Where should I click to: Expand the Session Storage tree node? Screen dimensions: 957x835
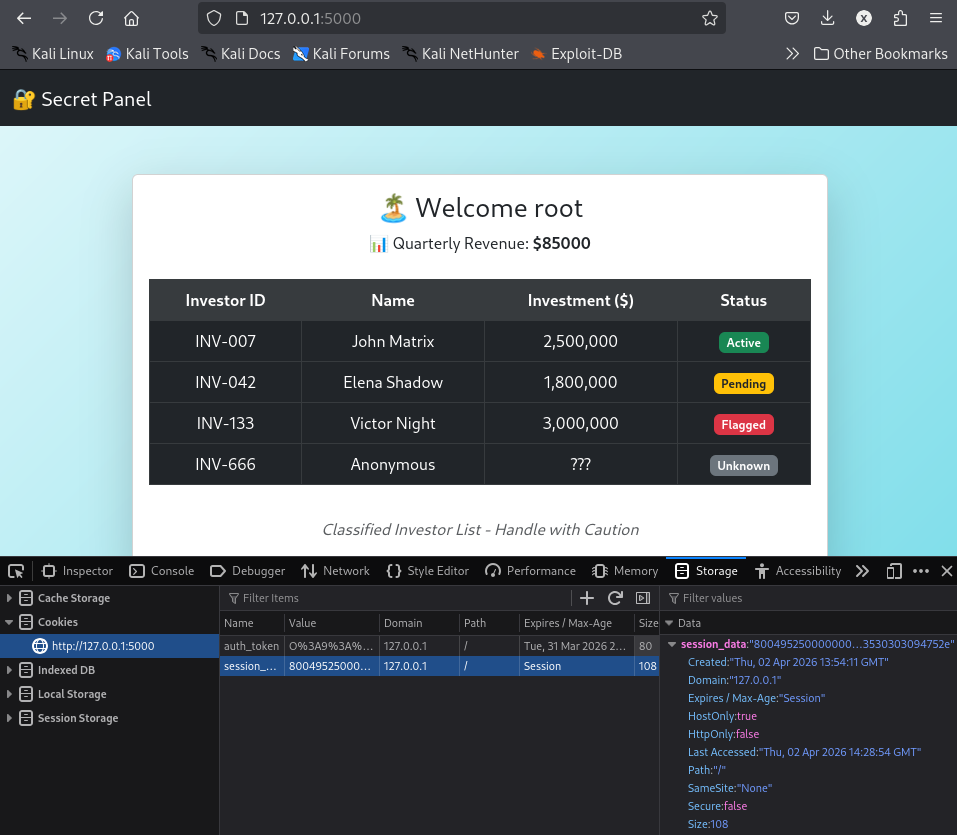[x=9, y=718]
